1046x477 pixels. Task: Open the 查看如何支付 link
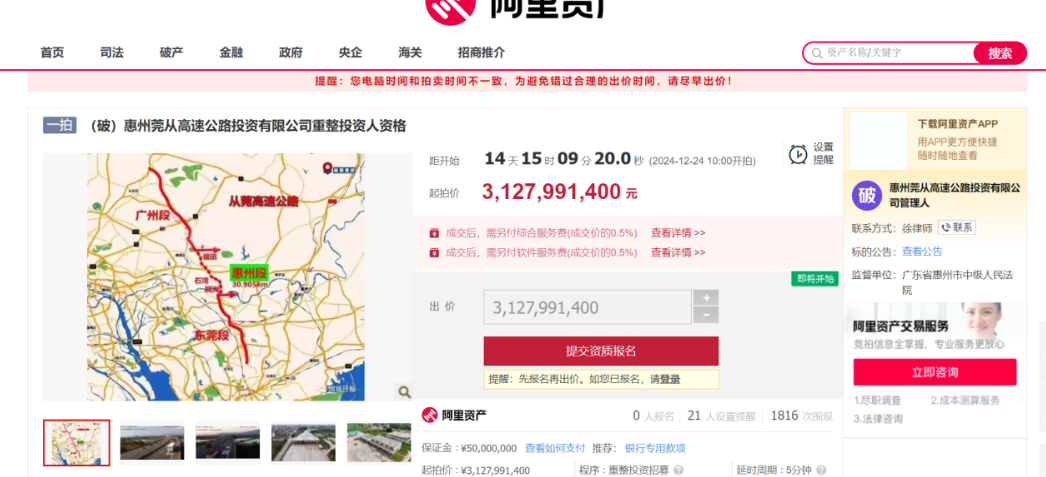(x=555, y=448)
